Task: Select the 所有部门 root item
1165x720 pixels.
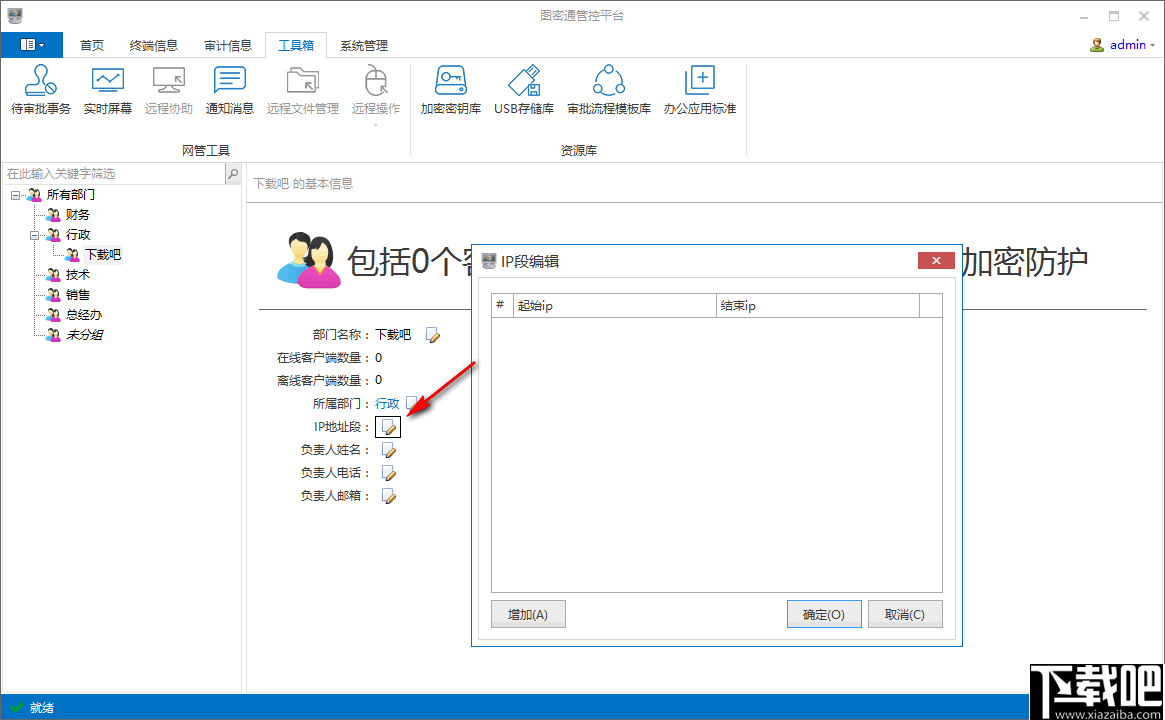Action: [71, 195]
